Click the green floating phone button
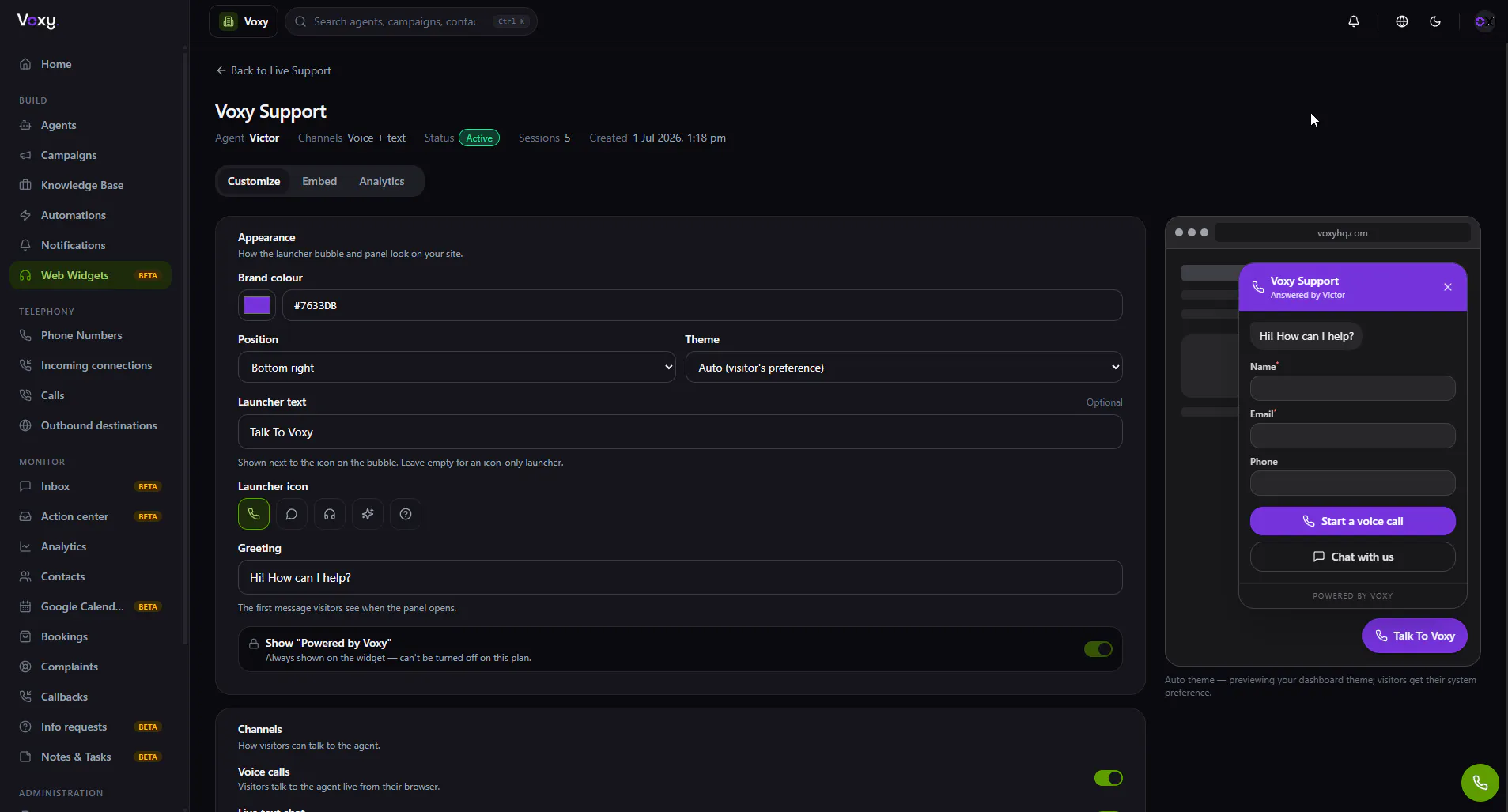This screenshot has width=1508, height=812. pos(1480,783)
